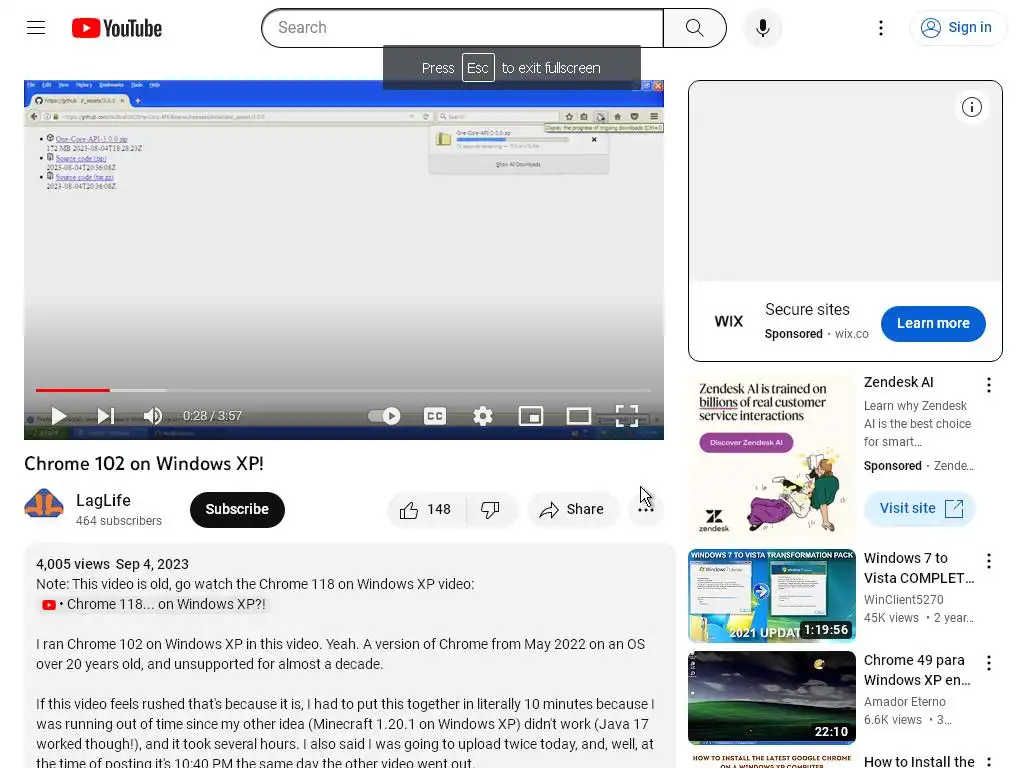Image resolution: width=1024 pixels, height=768 pixels.
Task: Toggle the Autoplay switch in player
Action: point(384,416)
